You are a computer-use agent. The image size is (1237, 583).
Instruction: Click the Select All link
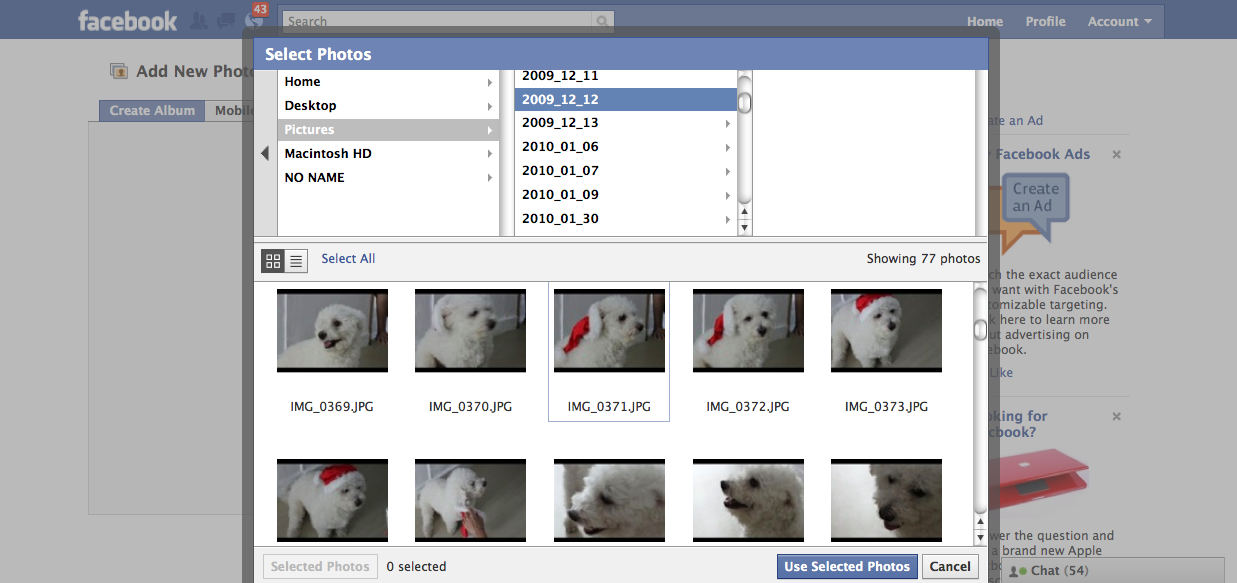click(348, 258)
